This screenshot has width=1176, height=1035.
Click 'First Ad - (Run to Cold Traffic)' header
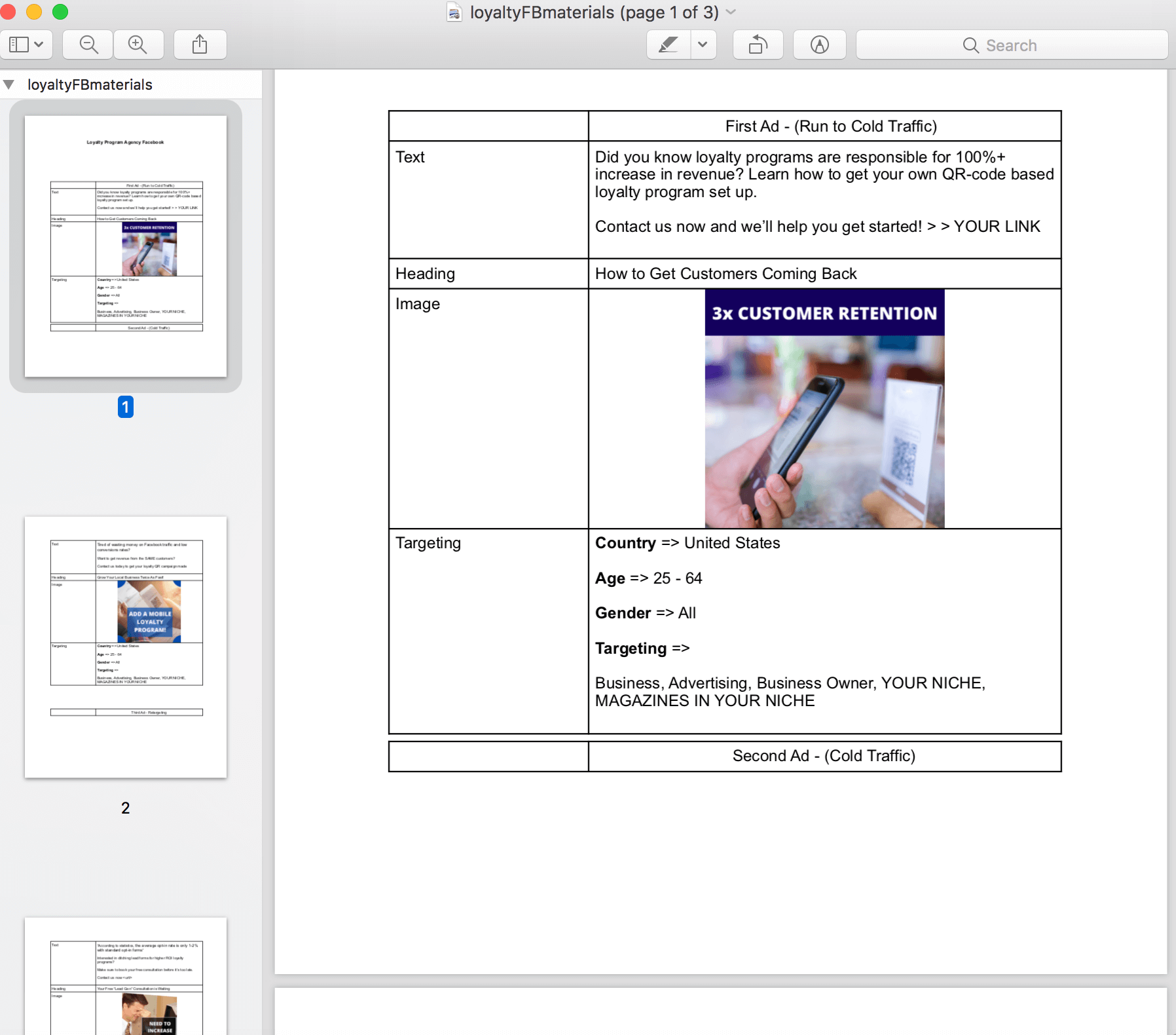click(831, 126)
